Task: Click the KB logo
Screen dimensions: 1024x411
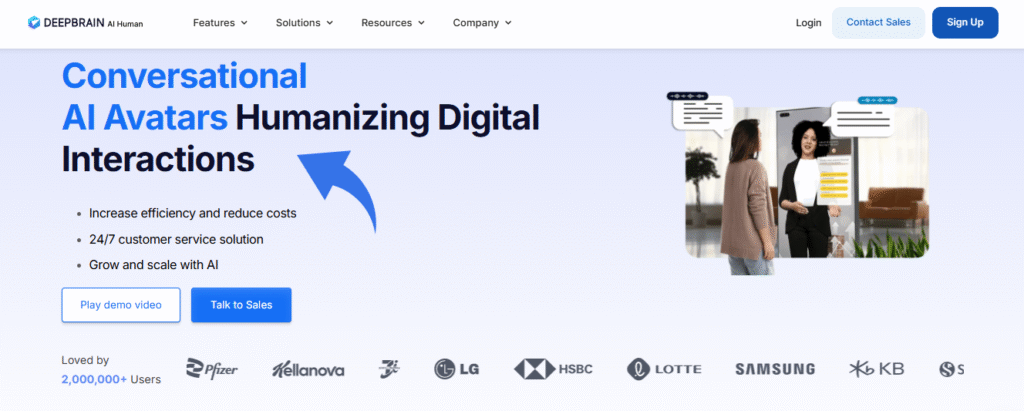Action: click(876, 369)
